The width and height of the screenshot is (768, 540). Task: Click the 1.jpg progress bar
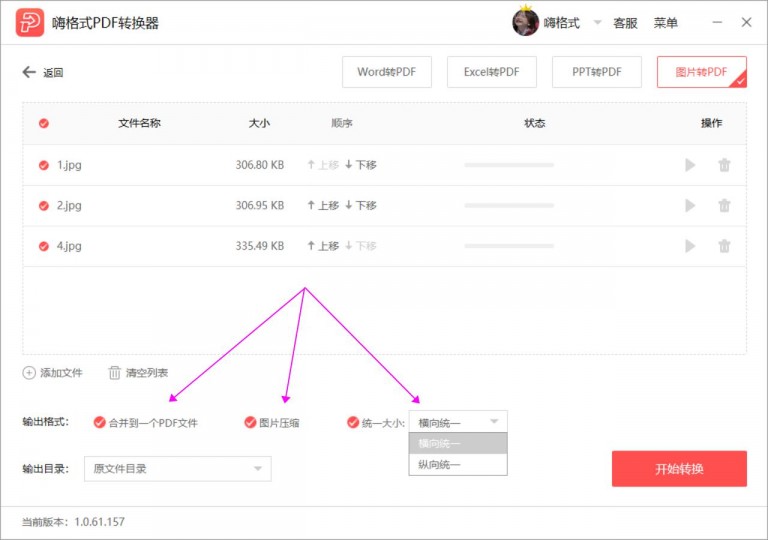509,165
